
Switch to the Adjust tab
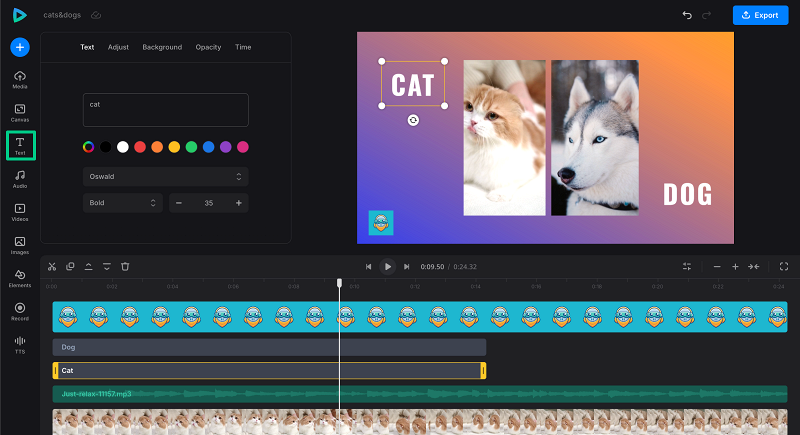click(x=118, y=47)
